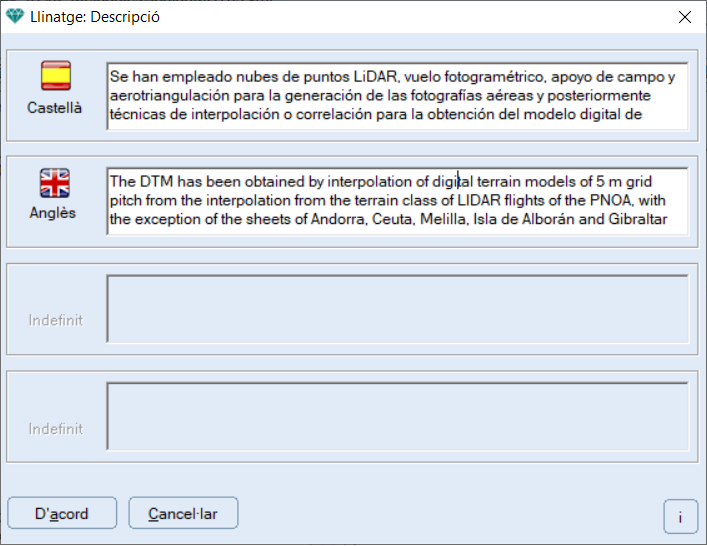Image resolution: width=707 pixels, height=546 pixels.
Task: Click the Spanish flag icon
Action: [56, 76]
